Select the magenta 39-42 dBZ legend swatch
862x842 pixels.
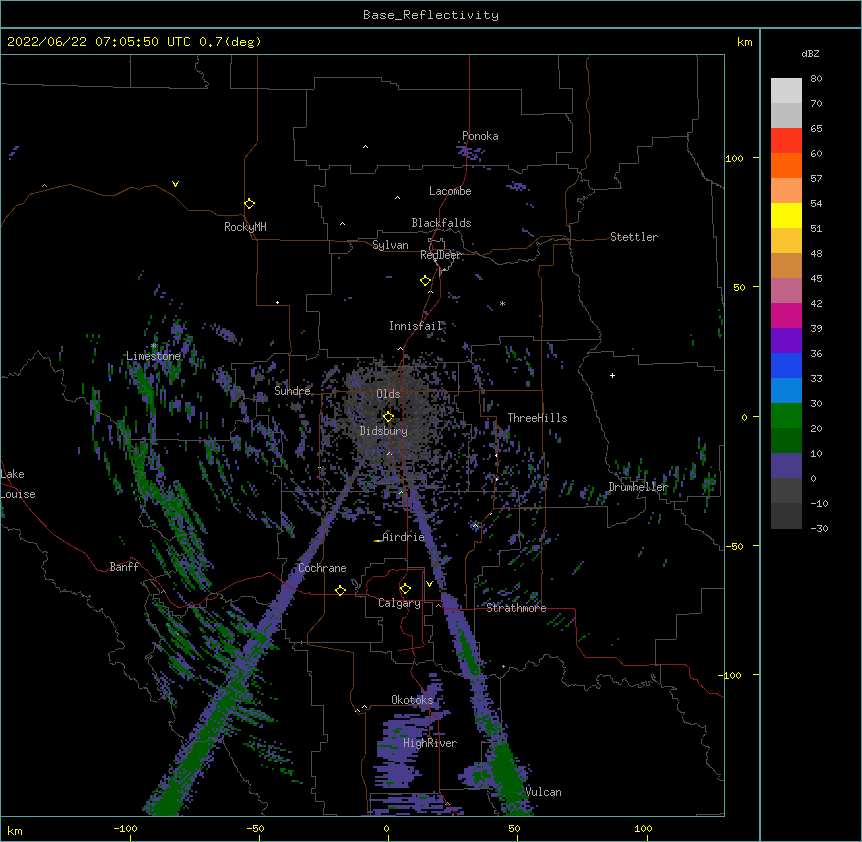pyautogui.click(x=786, y=315)
